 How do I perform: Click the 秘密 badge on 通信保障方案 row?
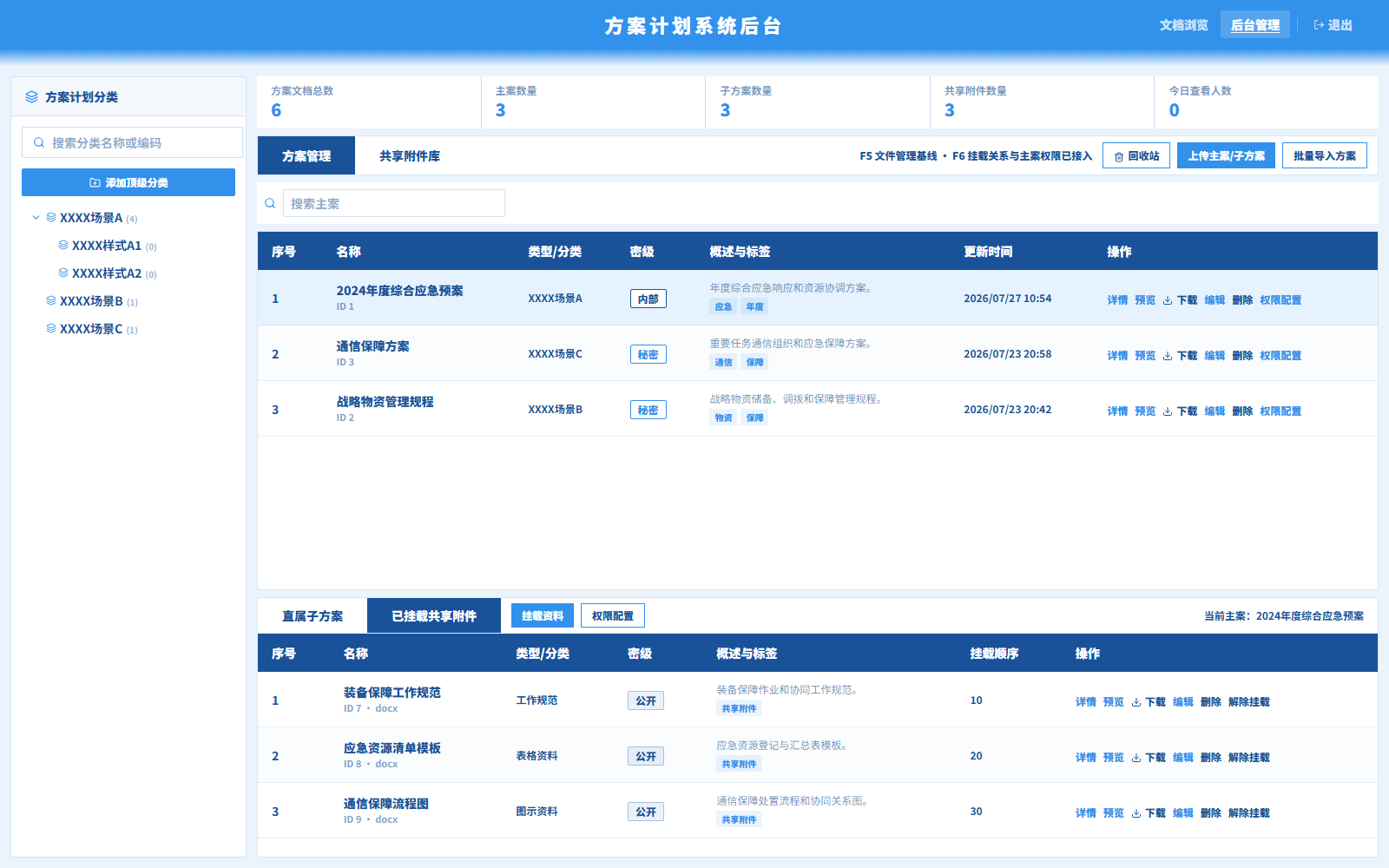(648, 354)
